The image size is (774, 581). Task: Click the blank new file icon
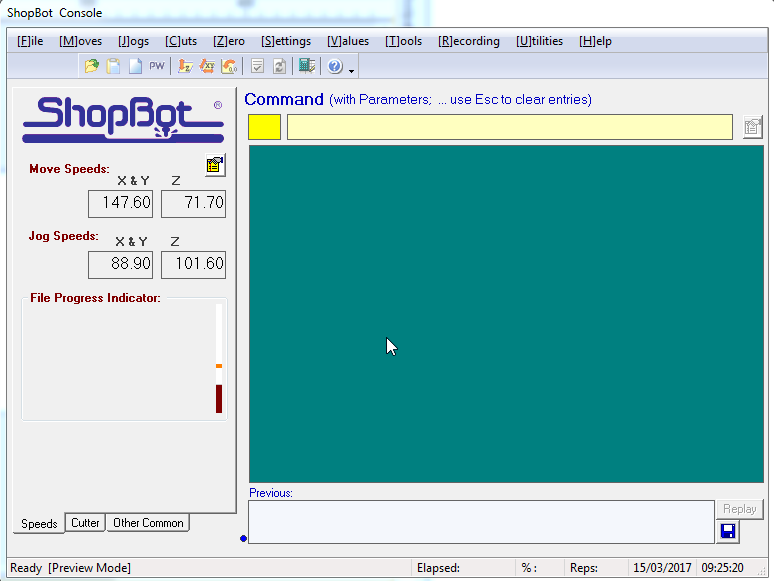pyautogui.click(x=135, y=66)
